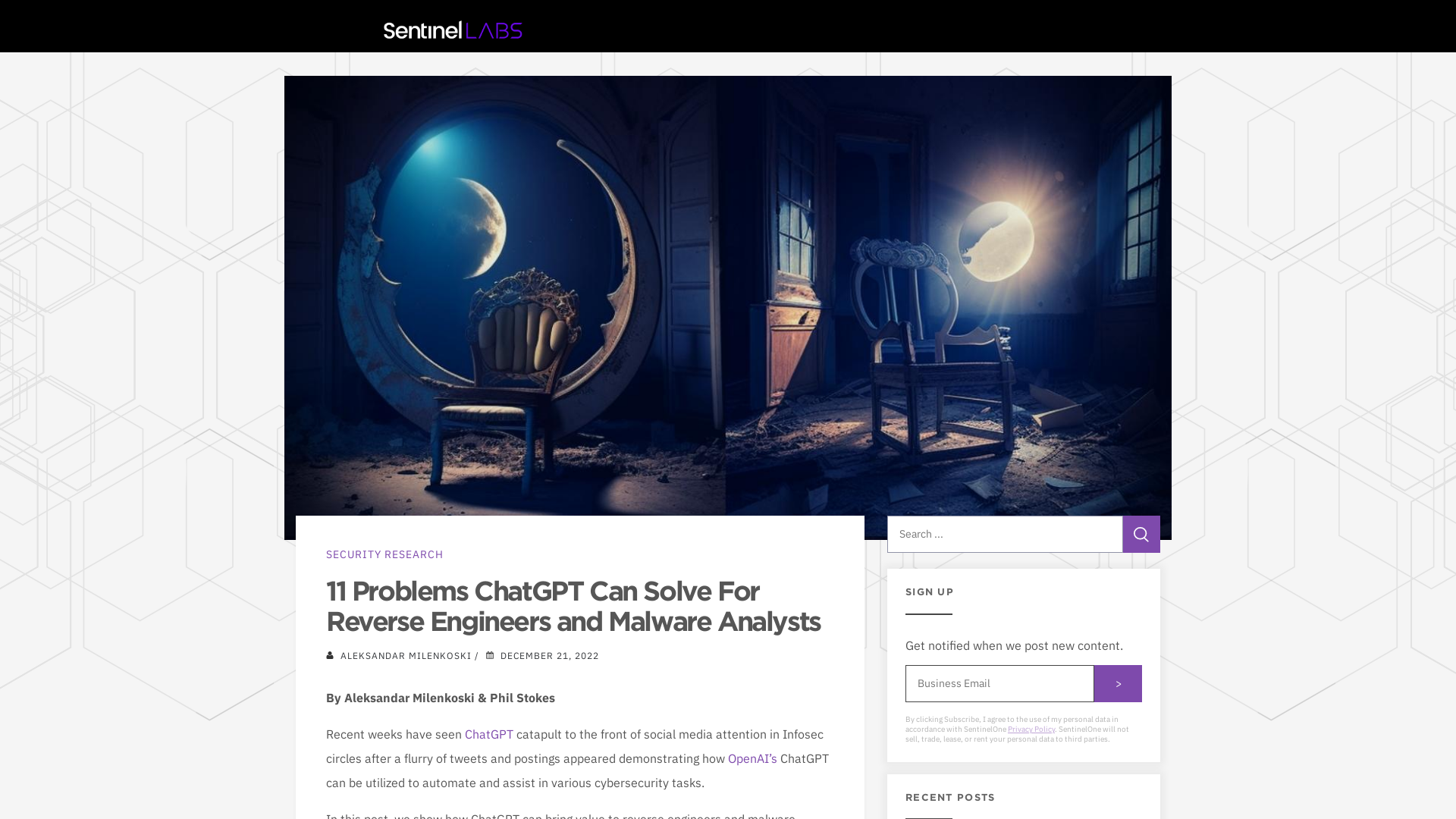Select the Business Email input field
Viewport: 1456px width, 819px height.
pyautogui.click(x=999, y=683)
